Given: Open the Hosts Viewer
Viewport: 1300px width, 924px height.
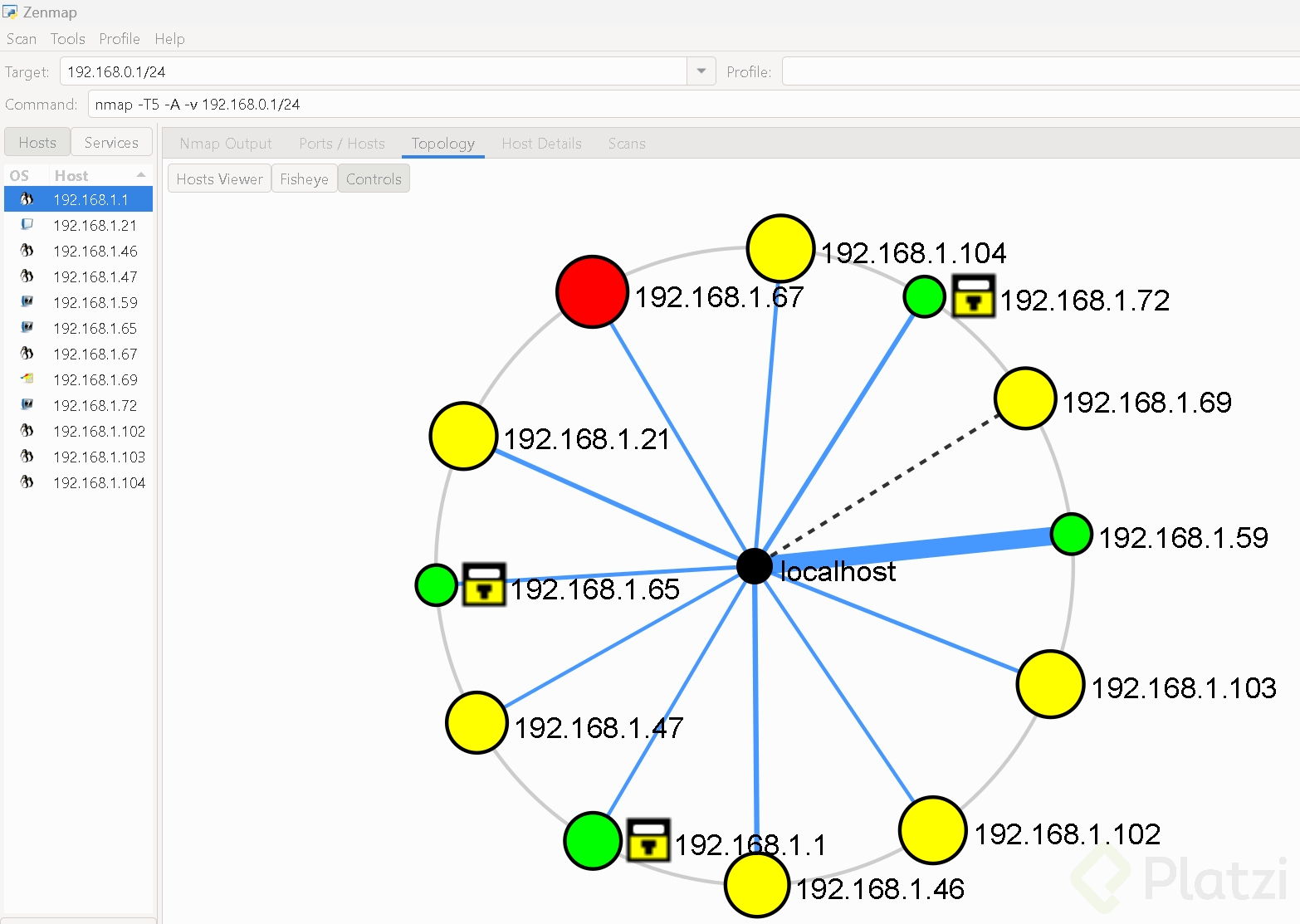Looking at the screenshot, I should (219, 179).
